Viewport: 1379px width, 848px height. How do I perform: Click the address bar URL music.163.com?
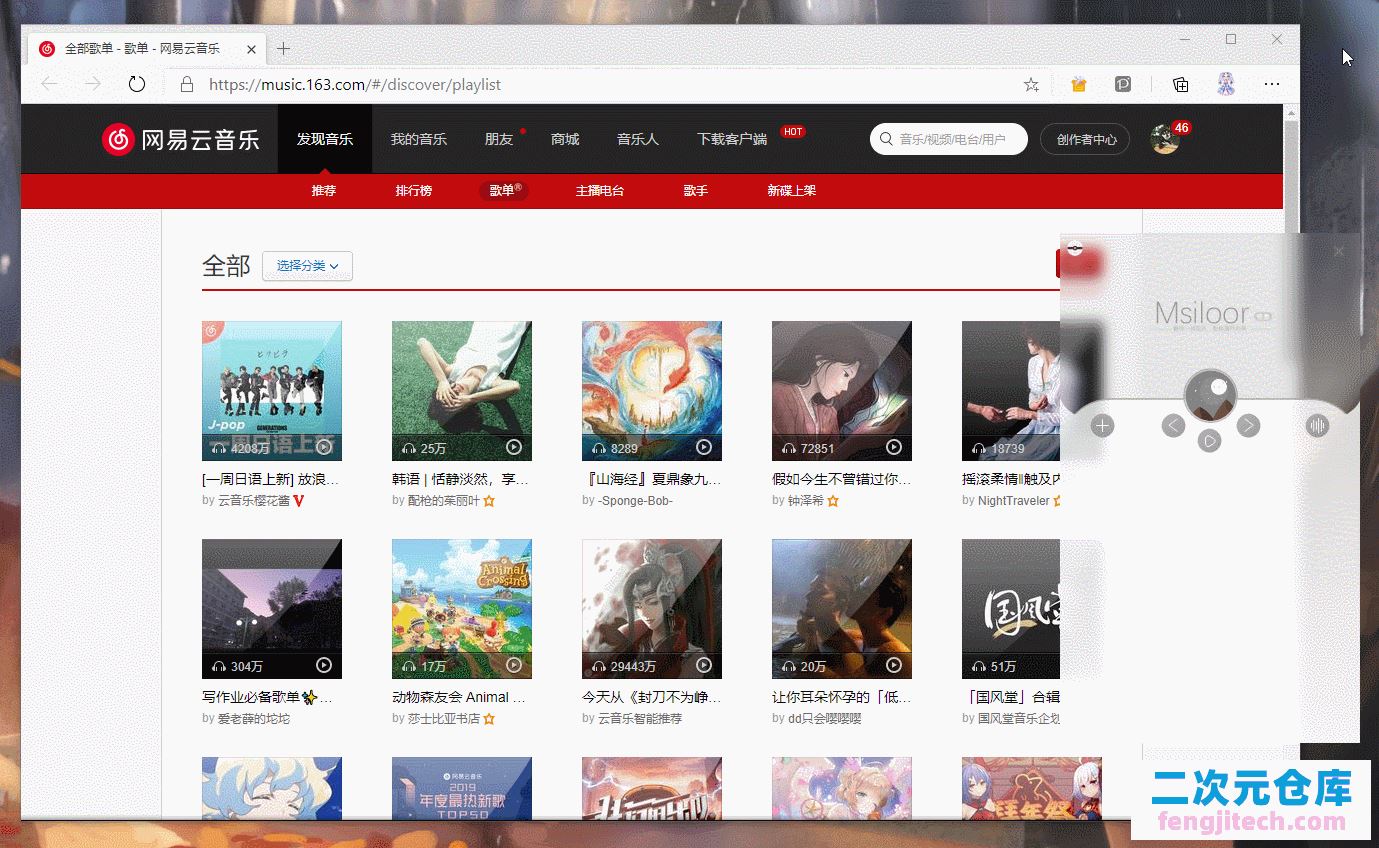pos(355,85)
